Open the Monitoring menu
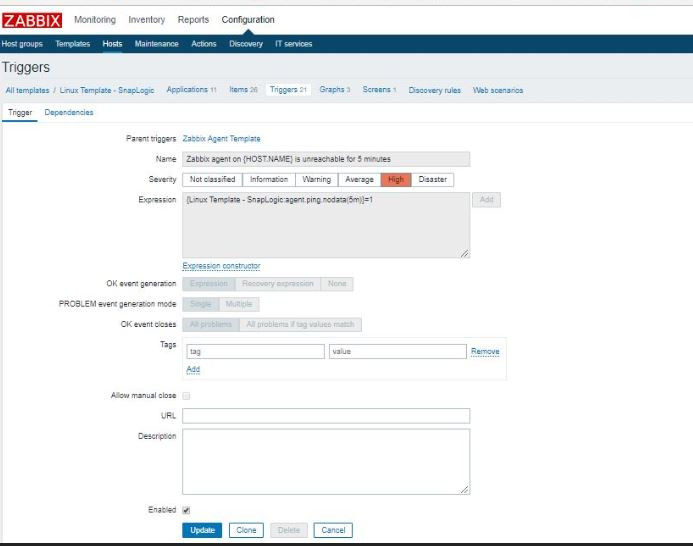Screen dimensions: 693x546 (x=95, y=20)
